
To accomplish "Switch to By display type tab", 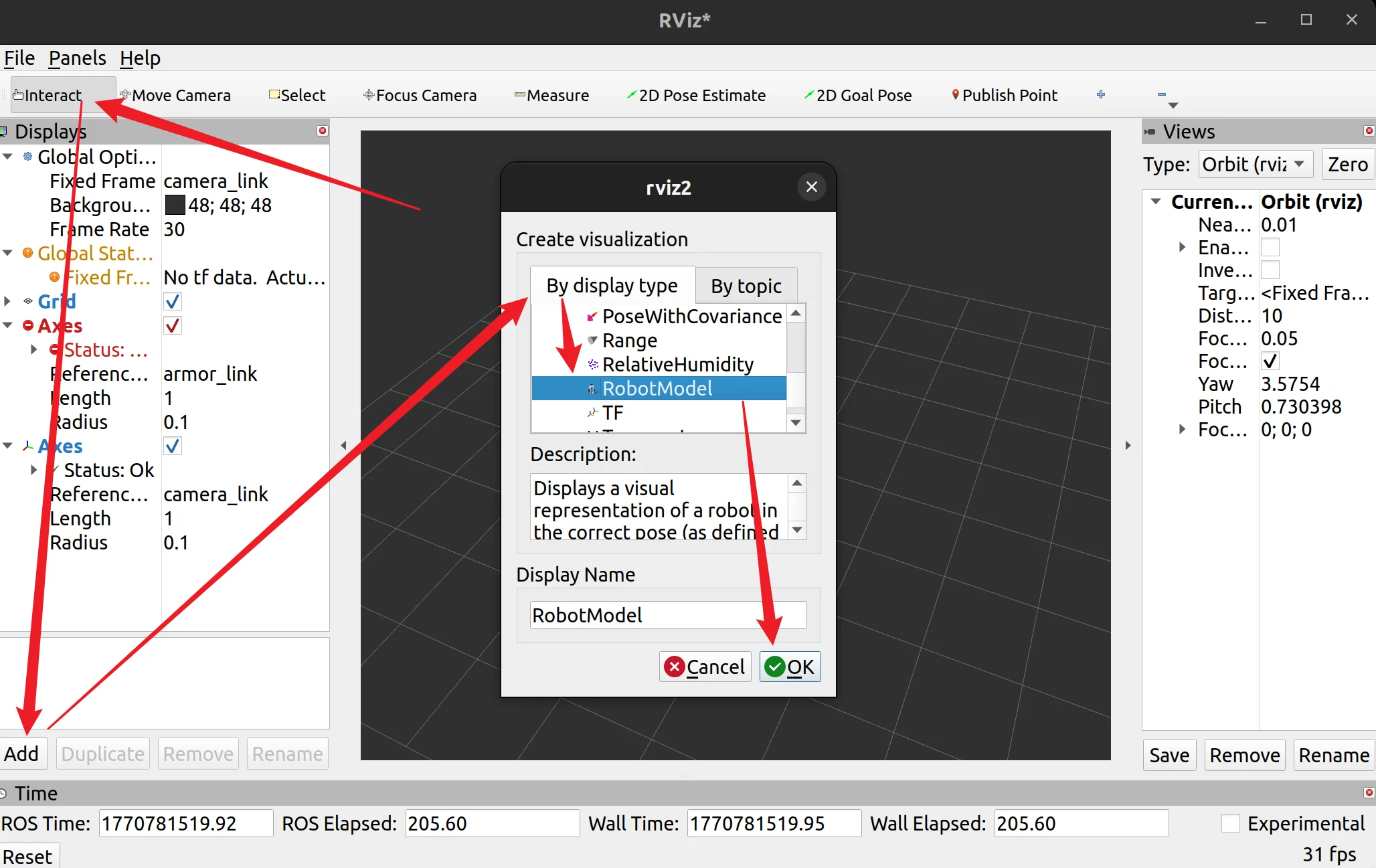I will [612, 286].
